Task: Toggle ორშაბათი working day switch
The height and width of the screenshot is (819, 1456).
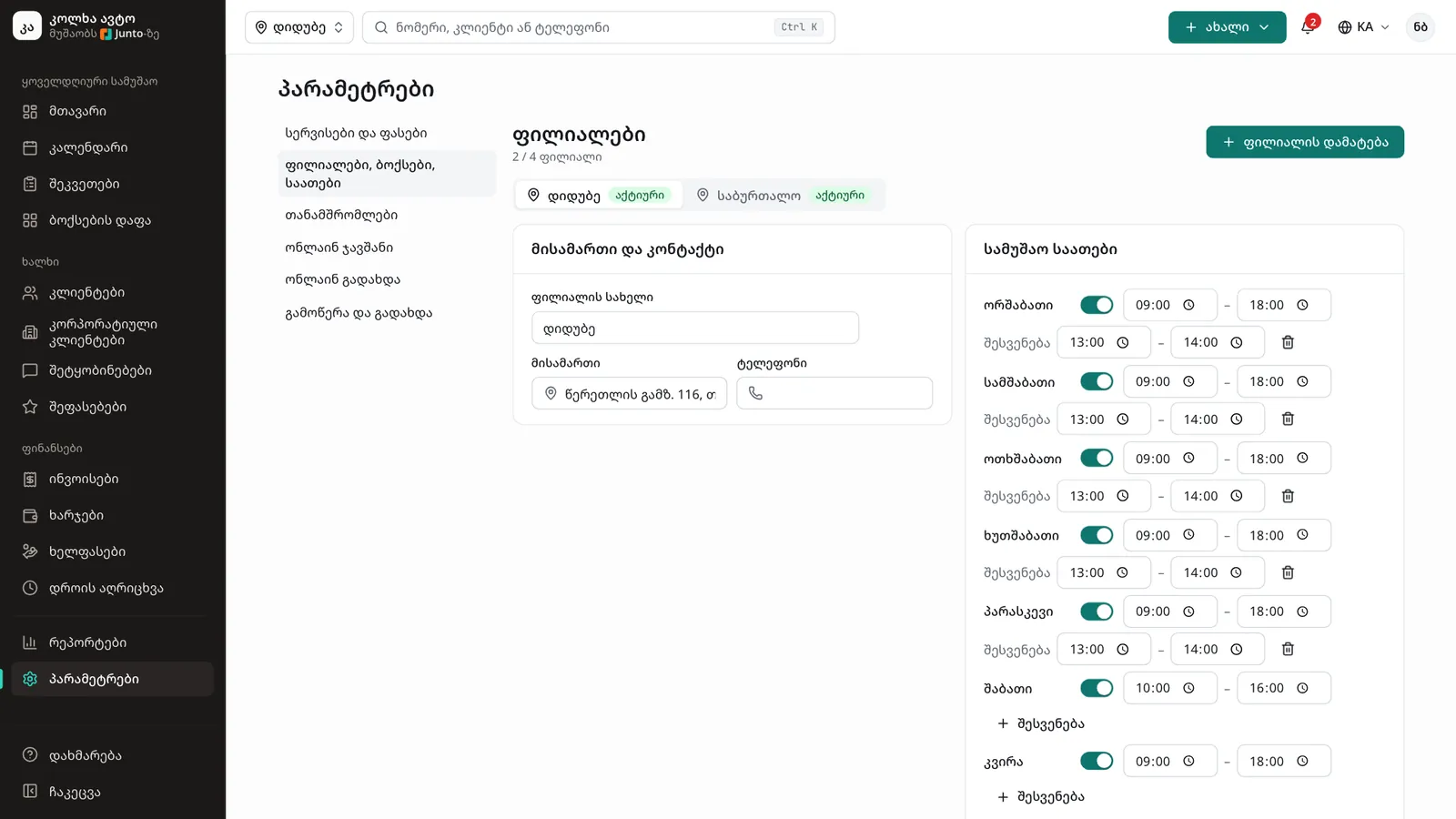Action: click(x=1097, y=305)
